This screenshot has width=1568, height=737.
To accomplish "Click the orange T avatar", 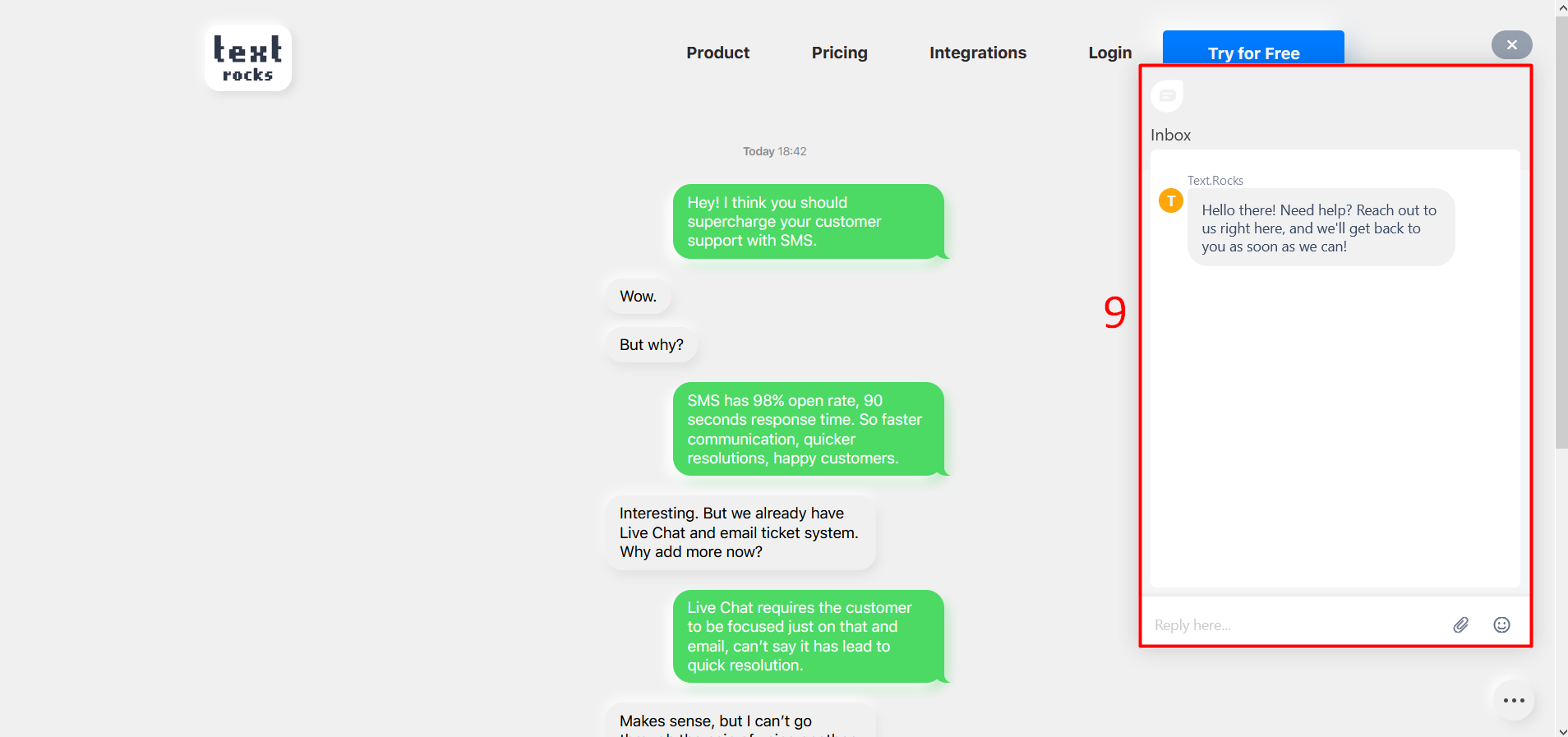I will 1171,200.
